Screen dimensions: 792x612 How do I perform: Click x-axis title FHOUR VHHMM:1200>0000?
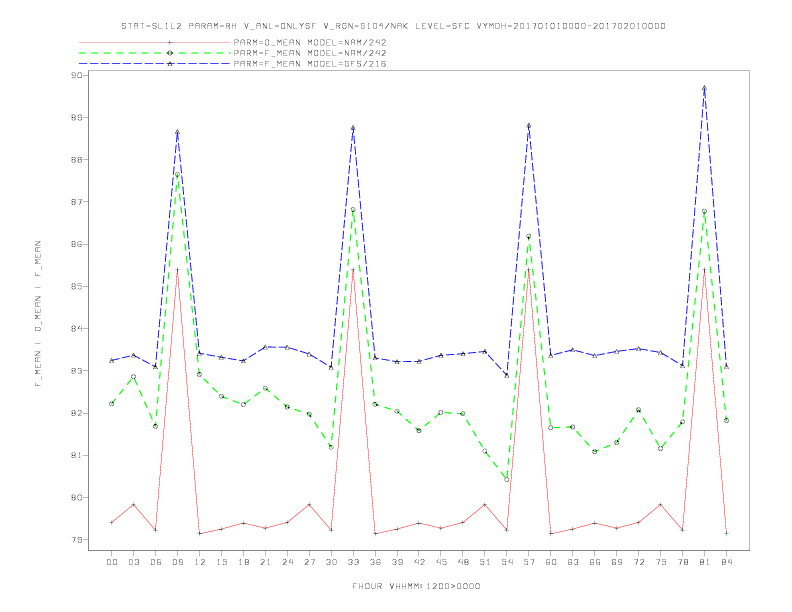point(416,586)
